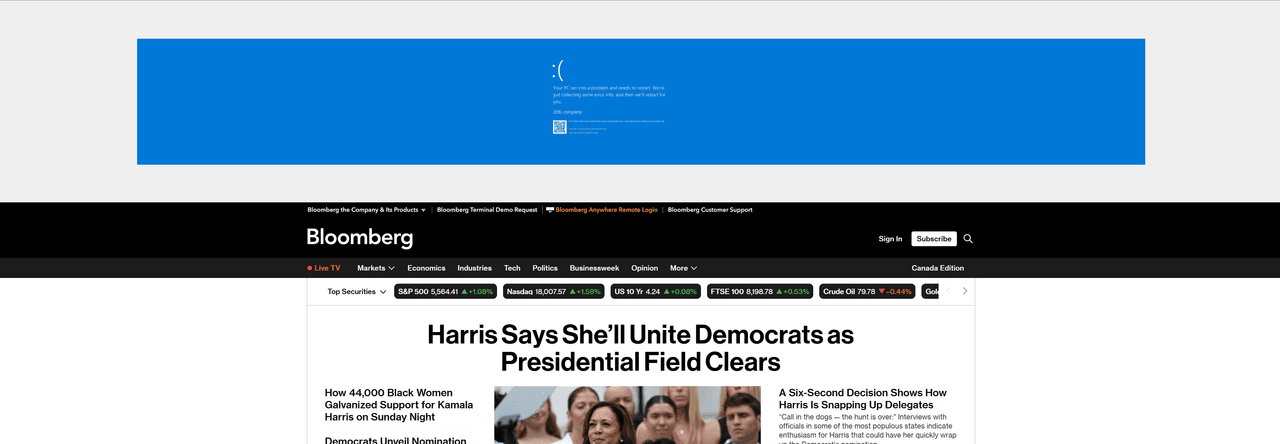Expand Bloomberg the Company & Its Products
This screenshot has height=444, width=1280.
point(367,210)
